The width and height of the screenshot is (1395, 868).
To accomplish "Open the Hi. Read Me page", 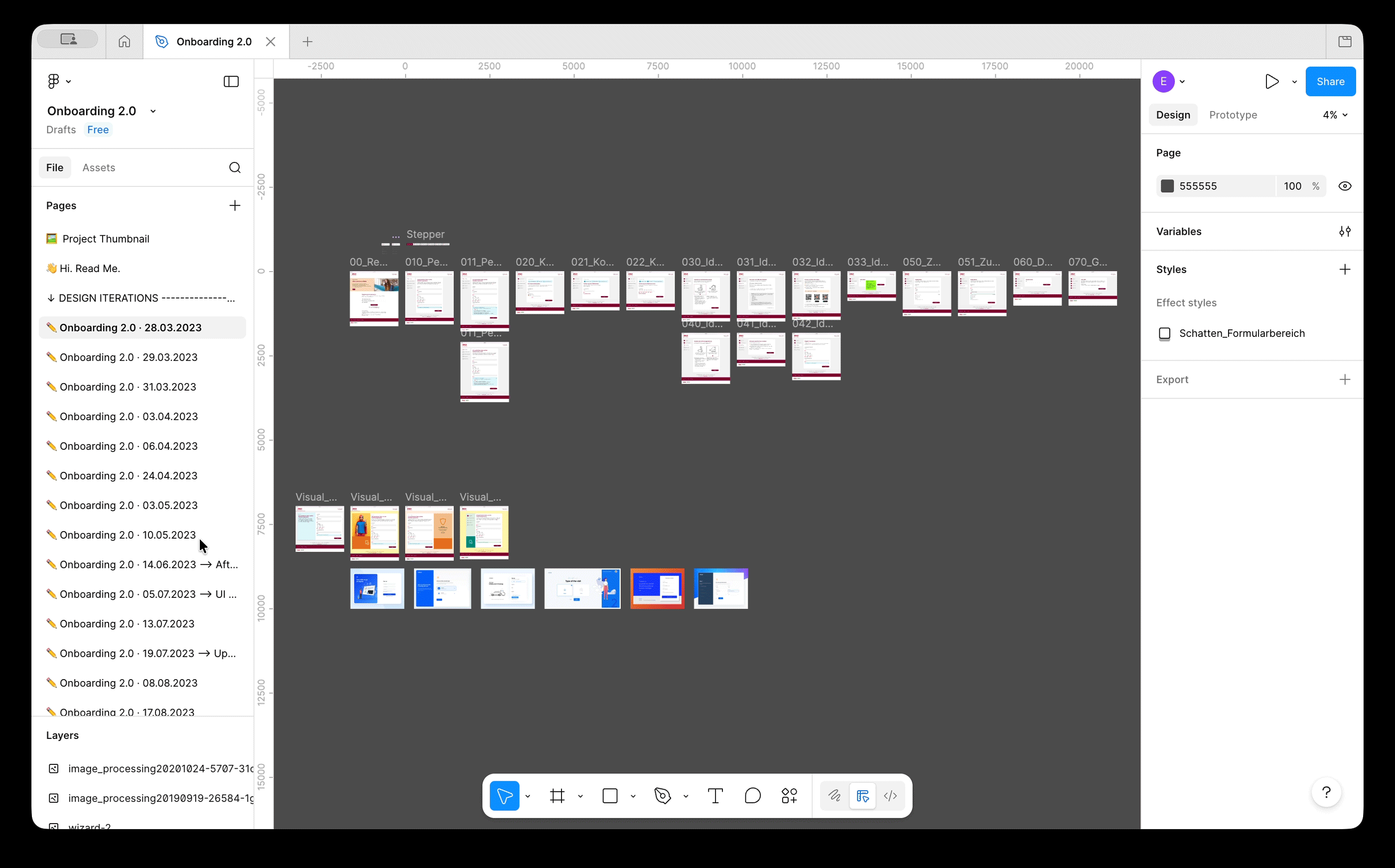I will (90, 268).
